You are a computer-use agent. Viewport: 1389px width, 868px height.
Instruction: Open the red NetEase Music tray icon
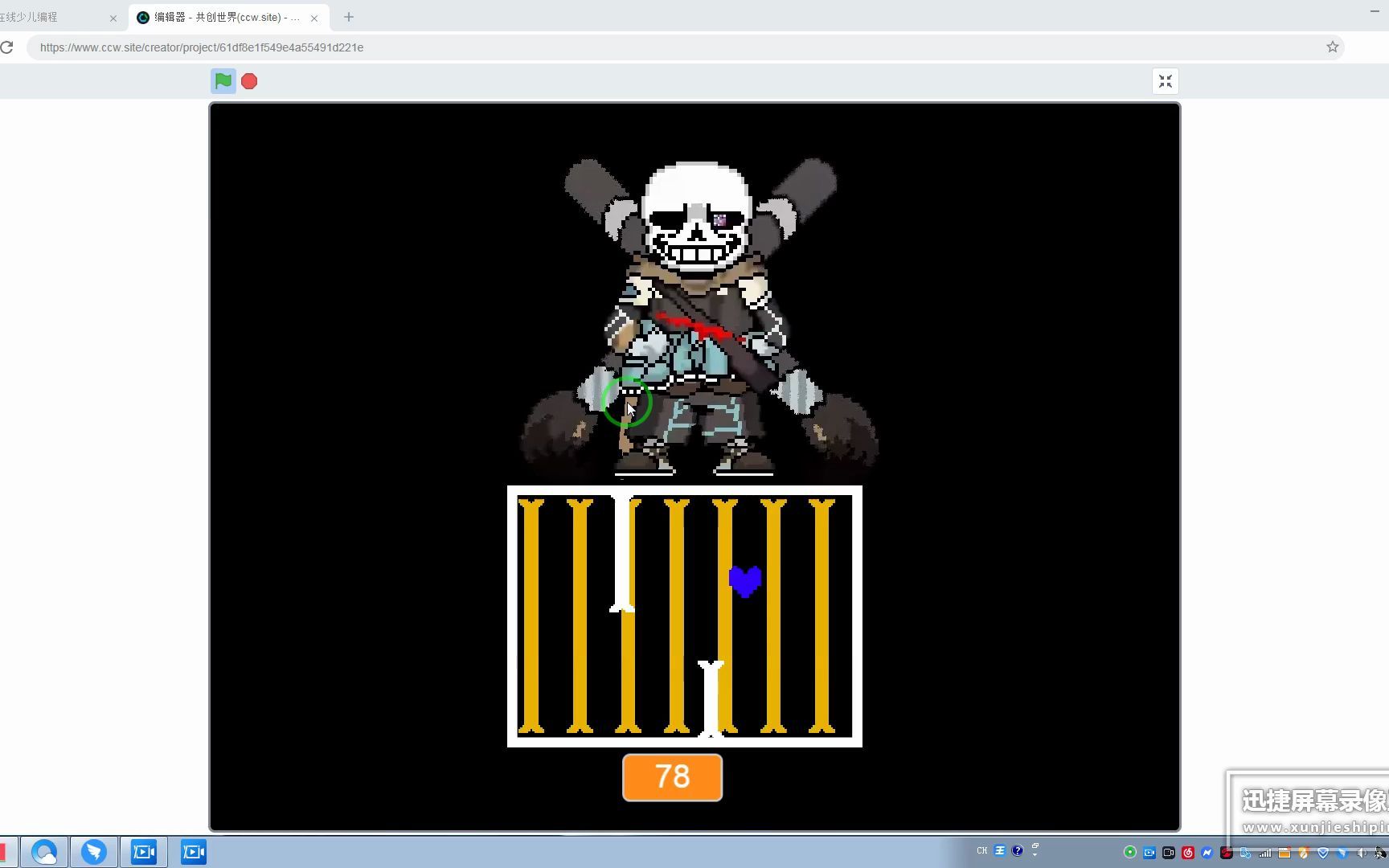[1188, 853]
